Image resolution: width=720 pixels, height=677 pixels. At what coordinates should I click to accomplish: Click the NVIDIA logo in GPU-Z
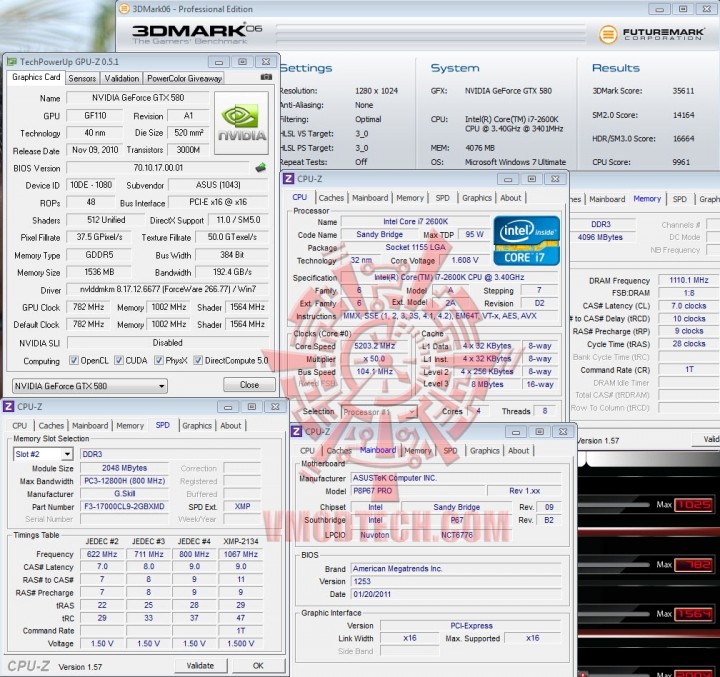pyautogui.click(x=242, y=123)
